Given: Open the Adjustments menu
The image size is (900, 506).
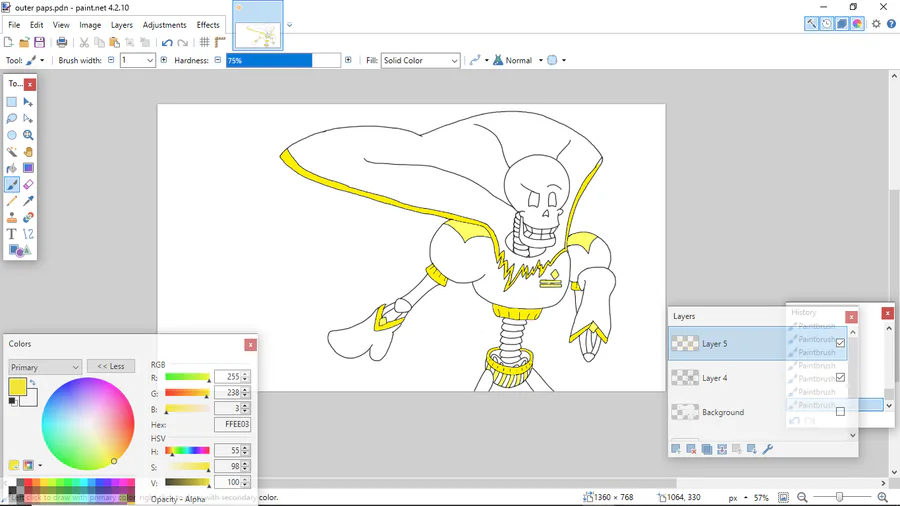Looking at the screenshot, I should tap(164, 25).
